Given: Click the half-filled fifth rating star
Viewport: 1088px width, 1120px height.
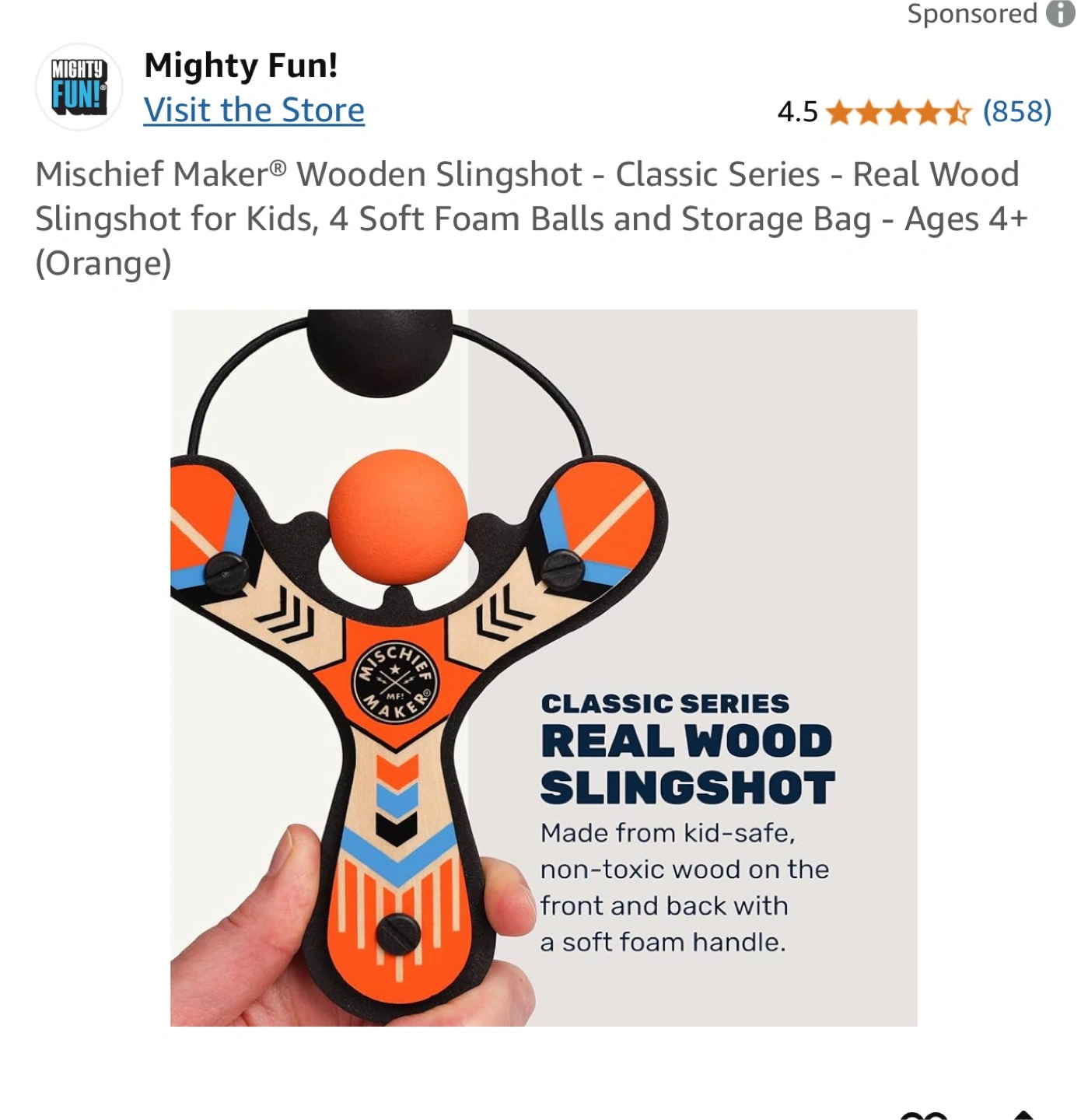Looking at the screenshot, I should coord(957,113).
